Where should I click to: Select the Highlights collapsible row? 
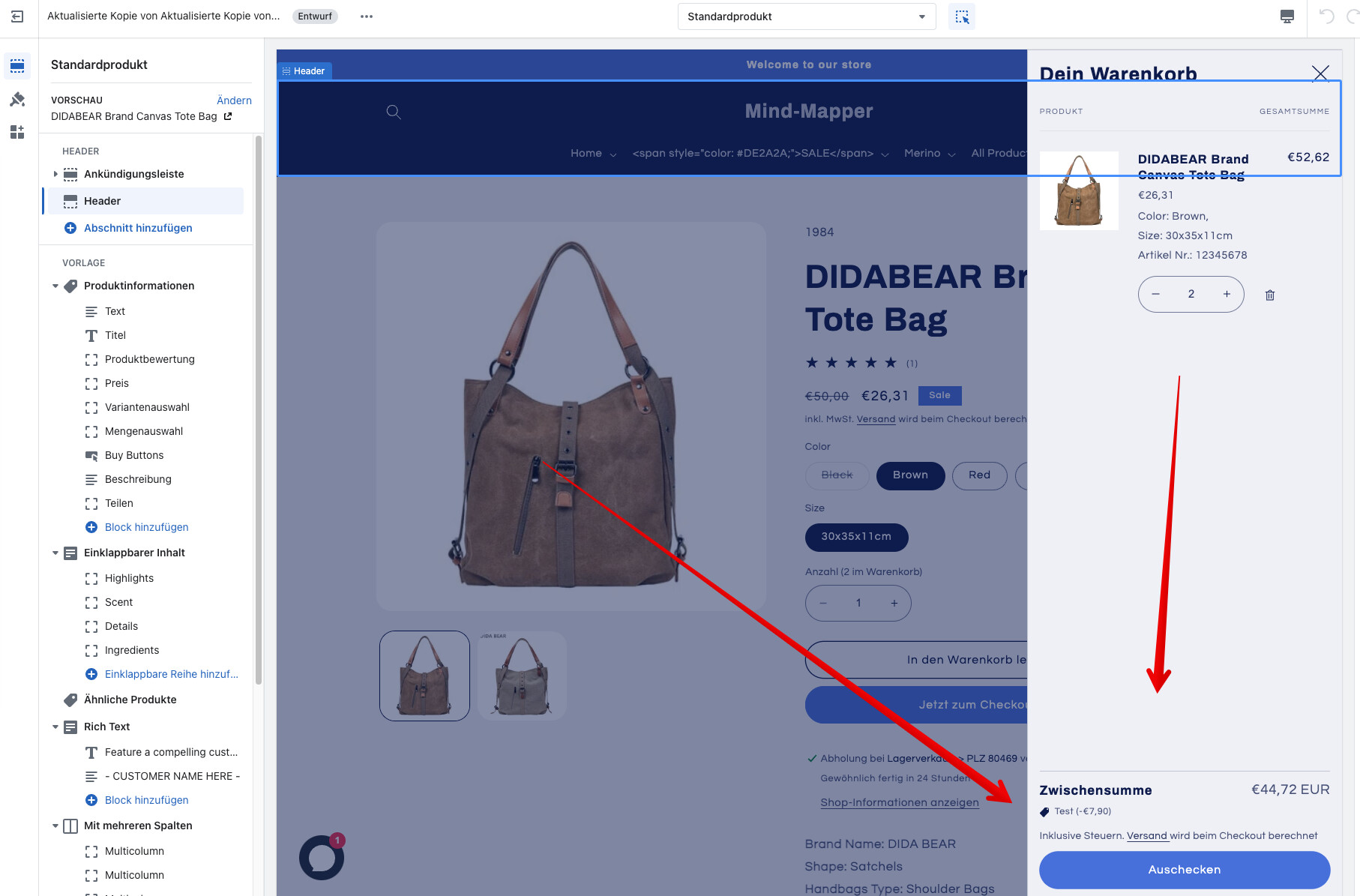click(x=129, y=578)
